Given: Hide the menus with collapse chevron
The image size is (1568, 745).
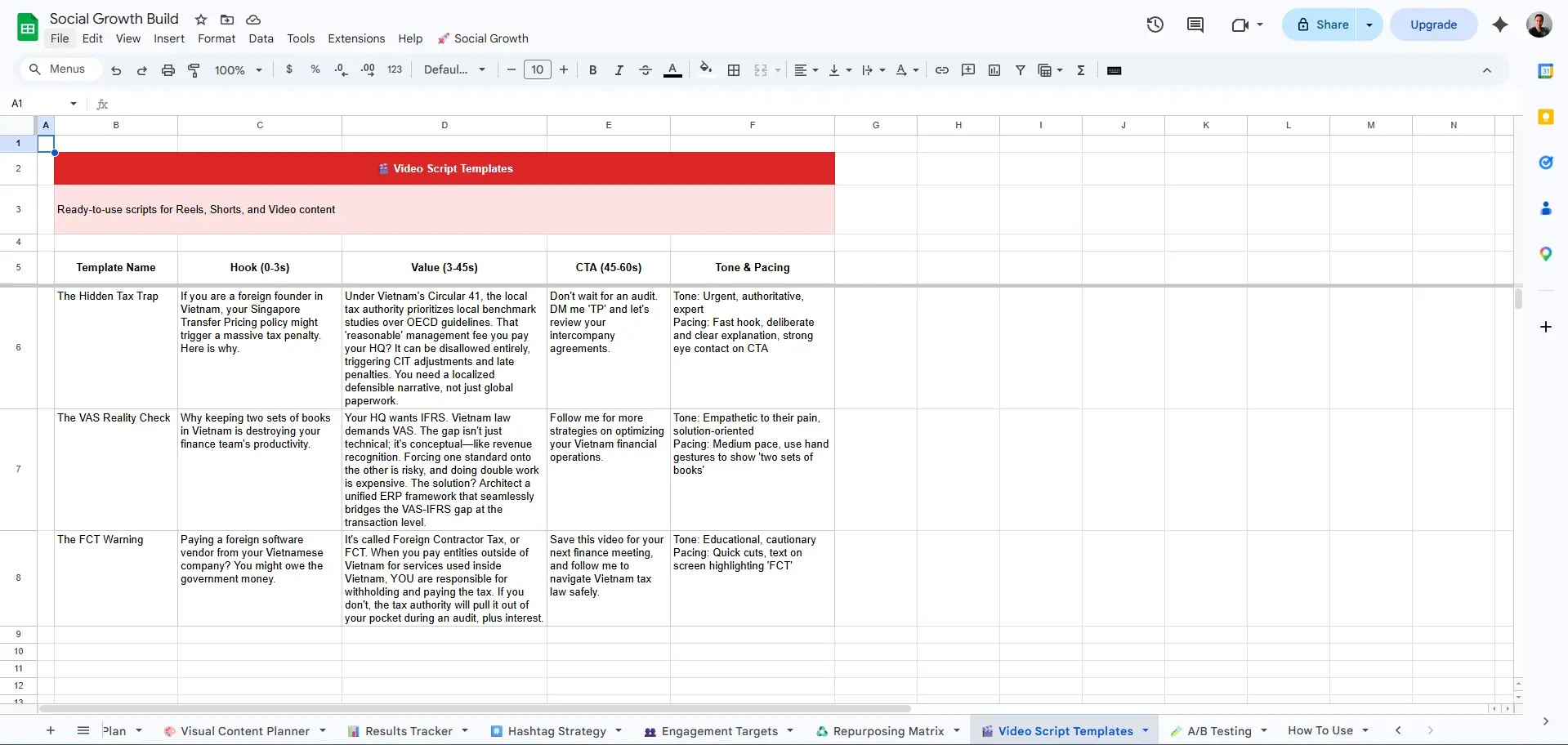Looking at the screenshot, I should pos(1487,70).
